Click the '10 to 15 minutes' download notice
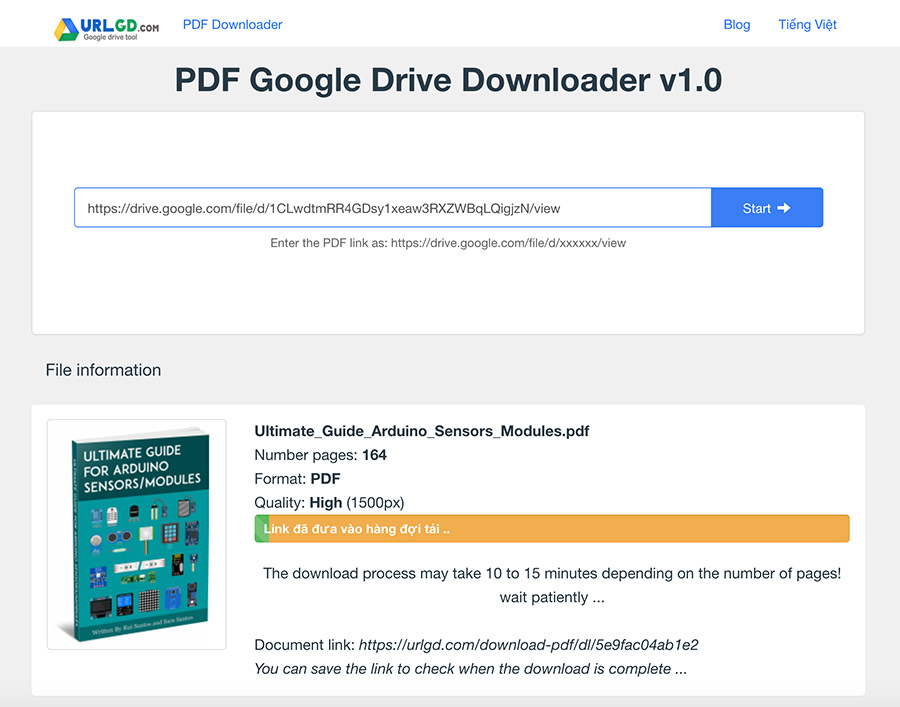 coord(552,585)
